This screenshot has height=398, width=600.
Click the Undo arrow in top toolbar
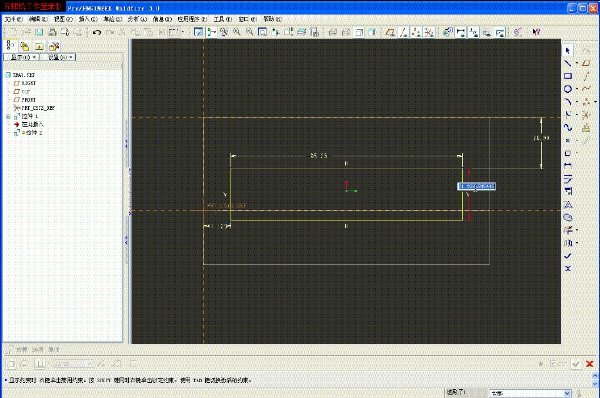point(97,33)
